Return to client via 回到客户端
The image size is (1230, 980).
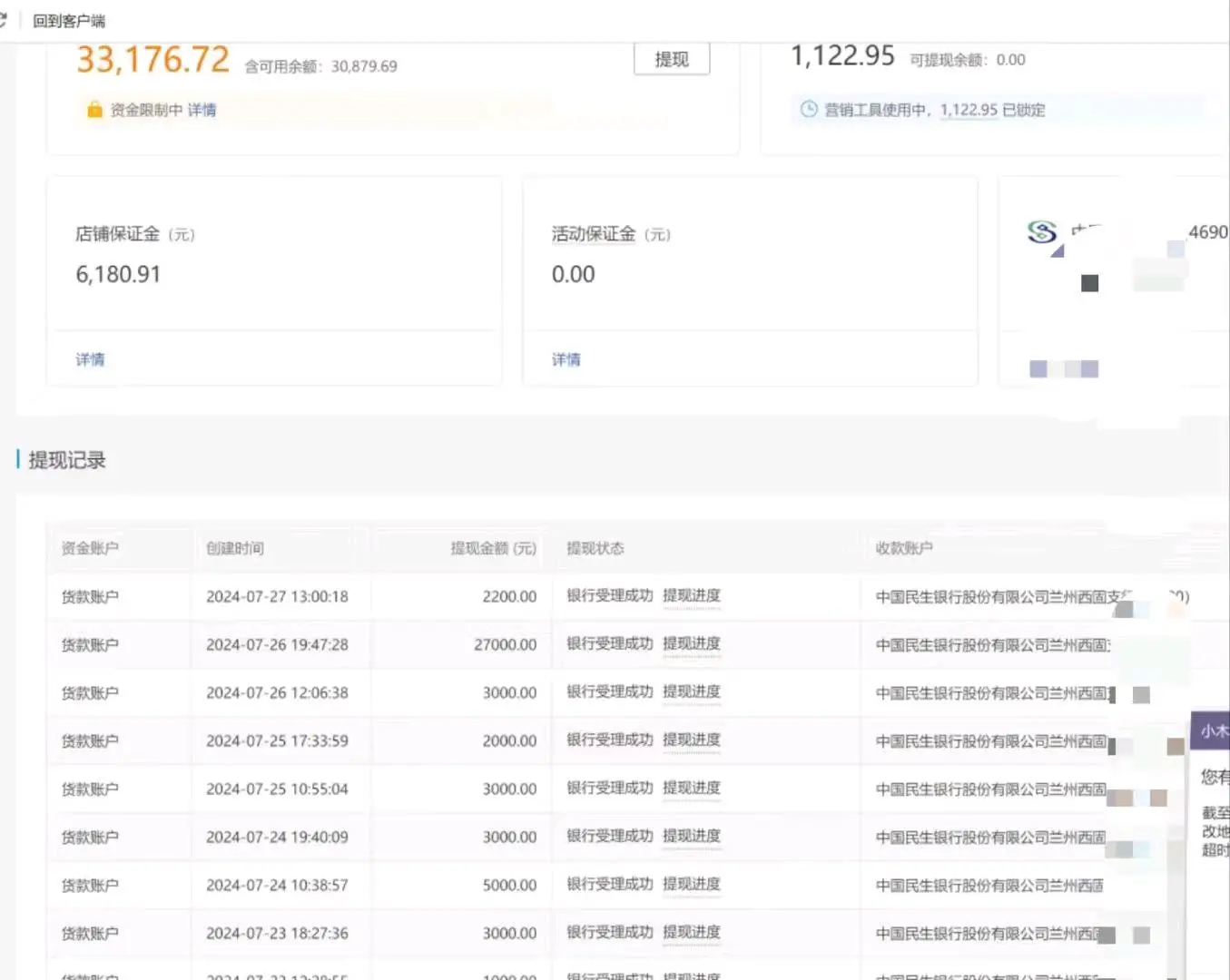click(69, 21)
